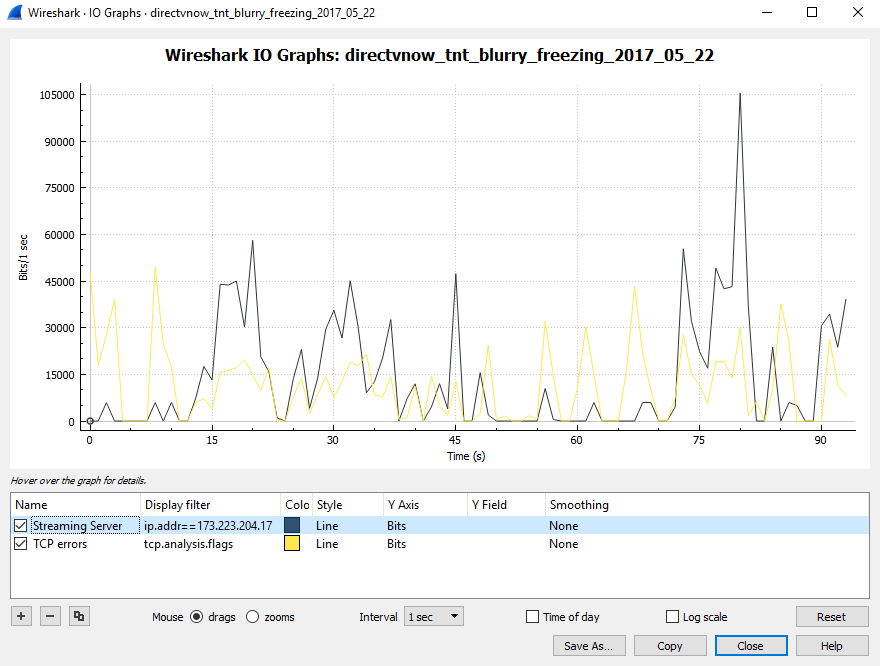This screenshot has width=880, height=666.
Task: Click the Bits Y Axis of TCP errors row
Action: pyautogui.click(x=396, y=544)
